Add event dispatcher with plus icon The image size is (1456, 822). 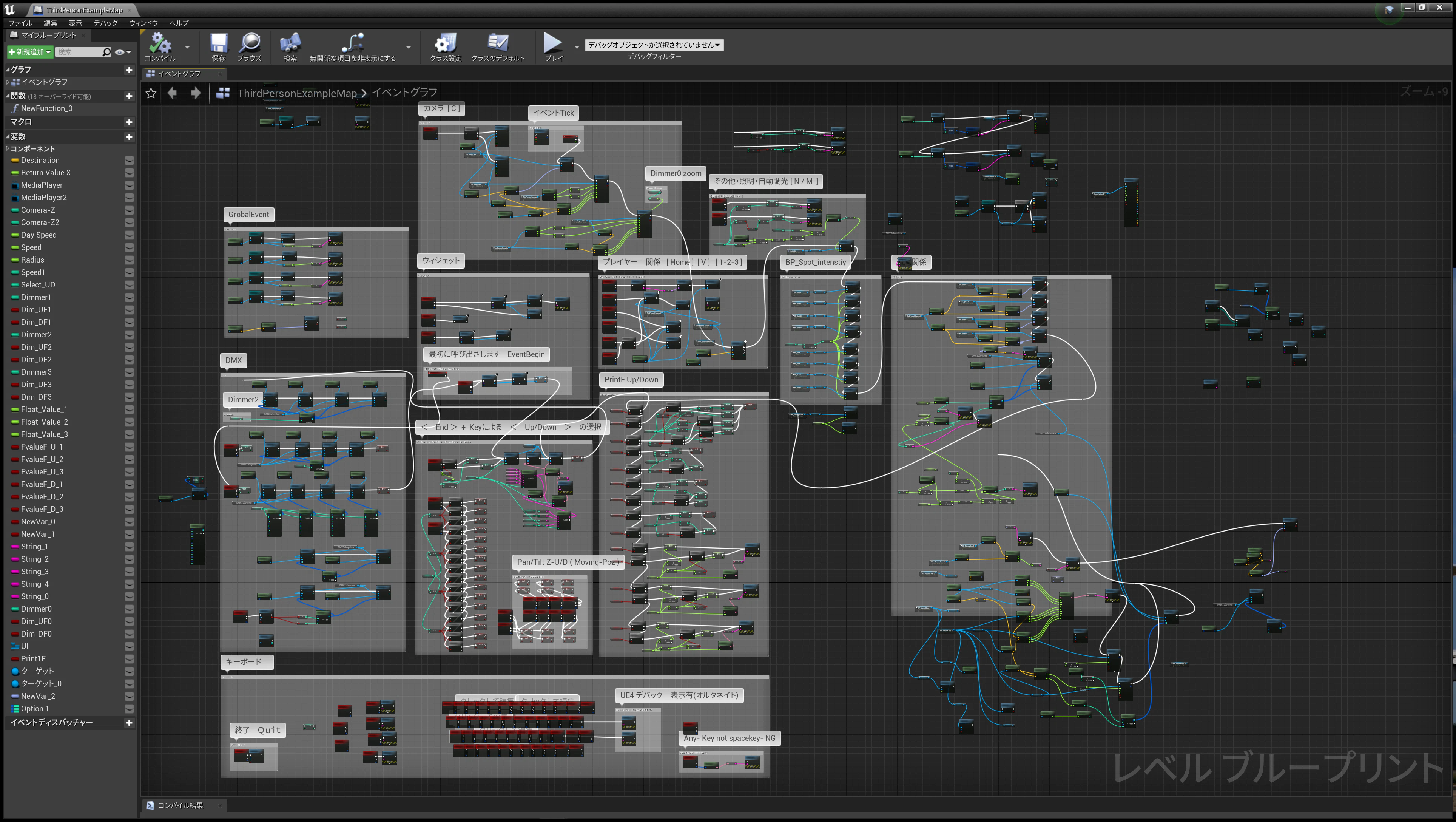[129, 723]
